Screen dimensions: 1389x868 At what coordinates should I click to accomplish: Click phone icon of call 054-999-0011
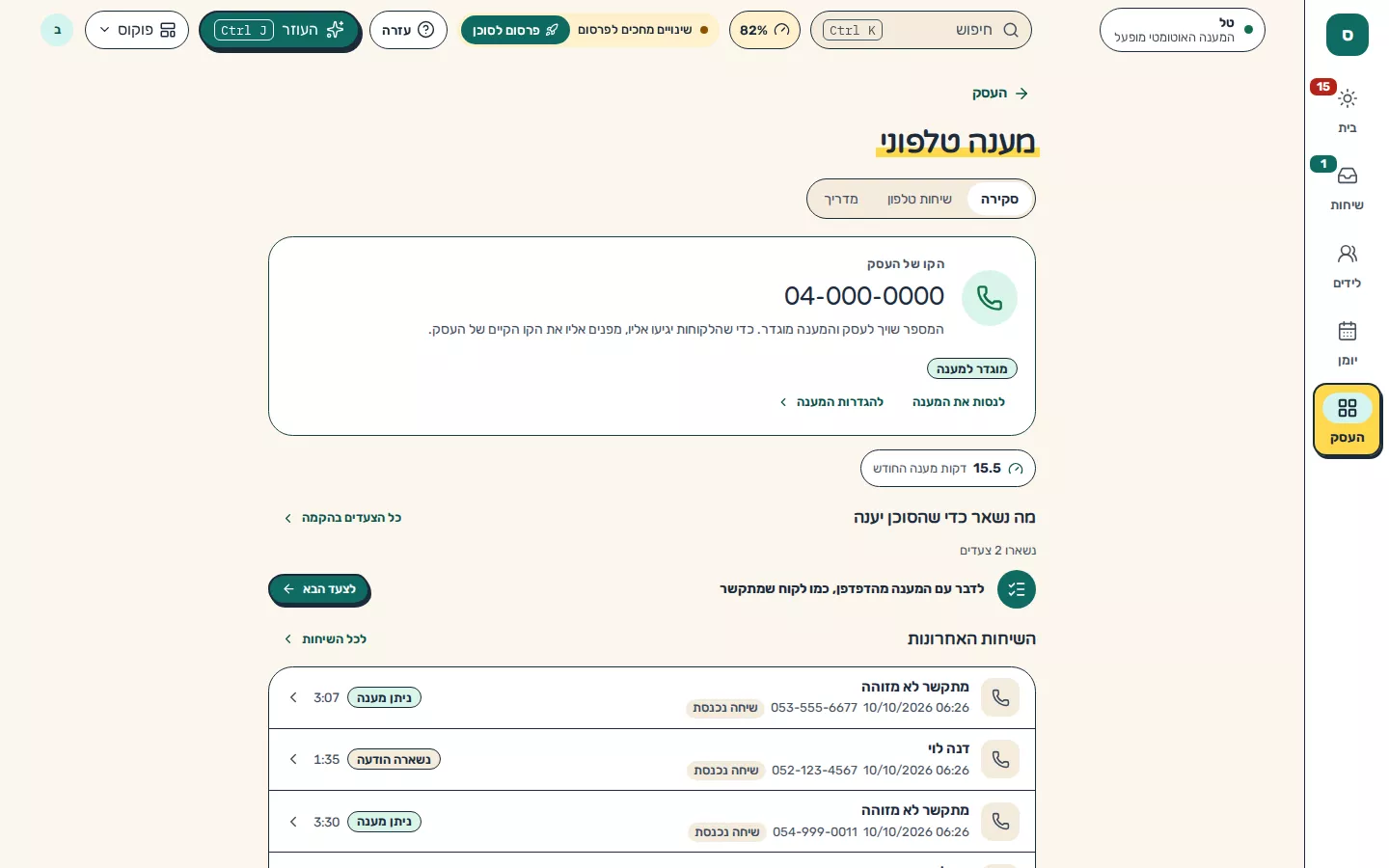(1000, 822)
